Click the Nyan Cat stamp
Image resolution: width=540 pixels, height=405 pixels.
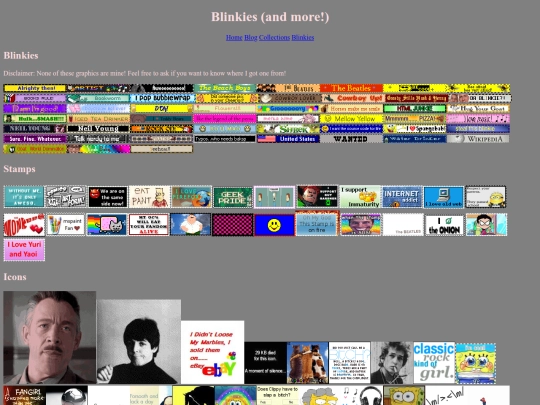point(107,225)
